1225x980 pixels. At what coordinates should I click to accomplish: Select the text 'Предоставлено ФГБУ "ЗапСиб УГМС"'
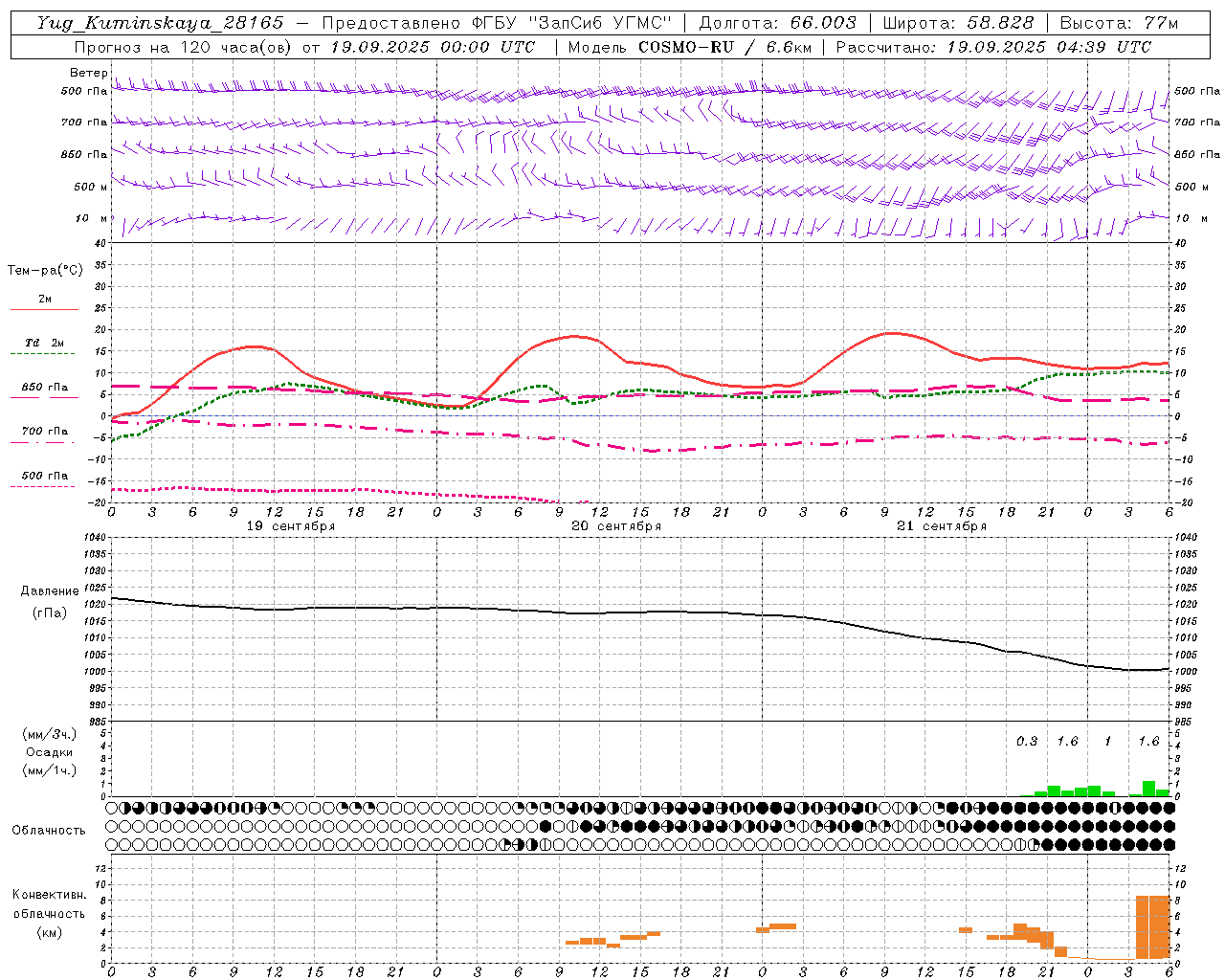click(497, 23)
